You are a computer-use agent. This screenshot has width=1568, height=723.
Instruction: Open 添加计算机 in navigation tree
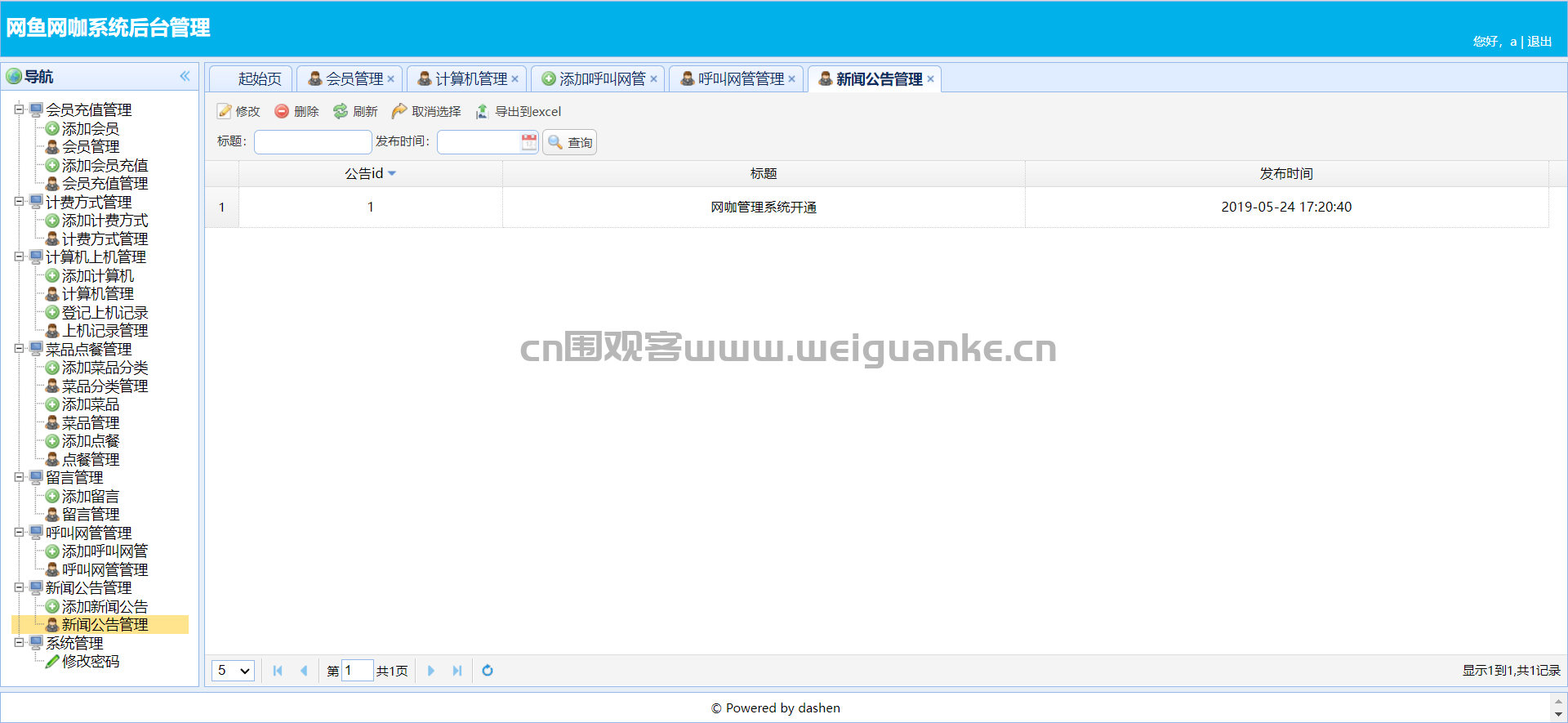click(x=98, y=275)
